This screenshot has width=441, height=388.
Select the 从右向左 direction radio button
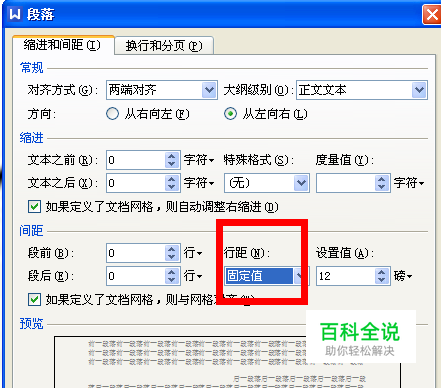pyautogui.click(x=112, y=114)
